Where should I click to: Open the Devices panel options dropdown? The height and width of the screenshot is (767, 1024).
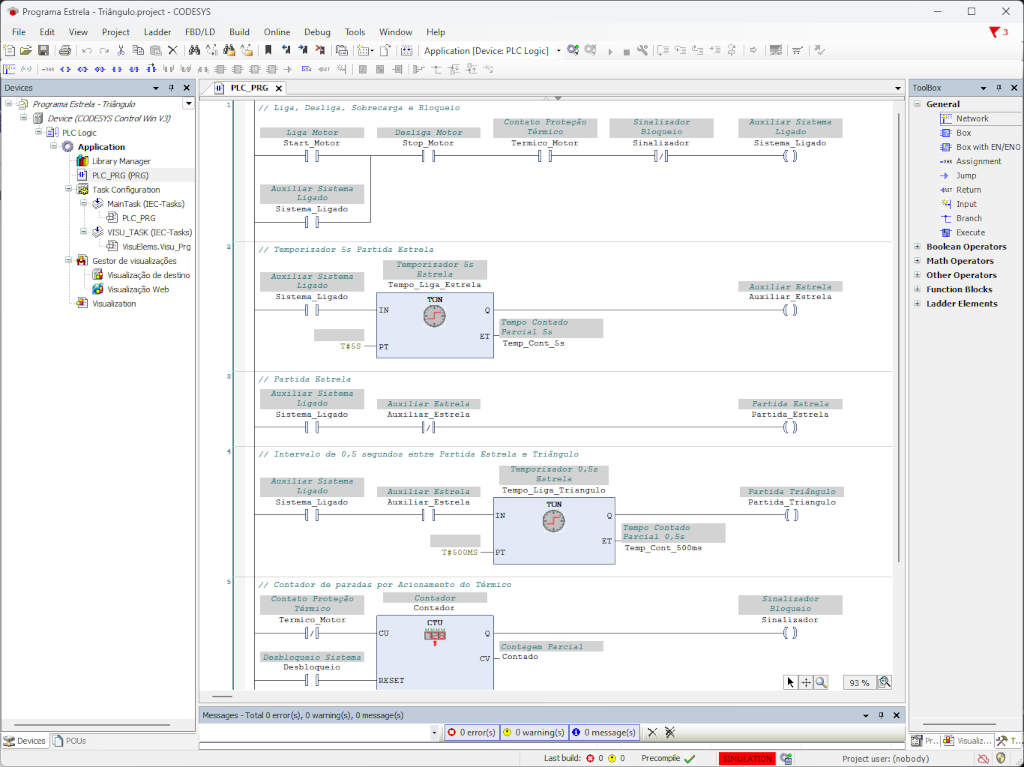click(155, 88)
